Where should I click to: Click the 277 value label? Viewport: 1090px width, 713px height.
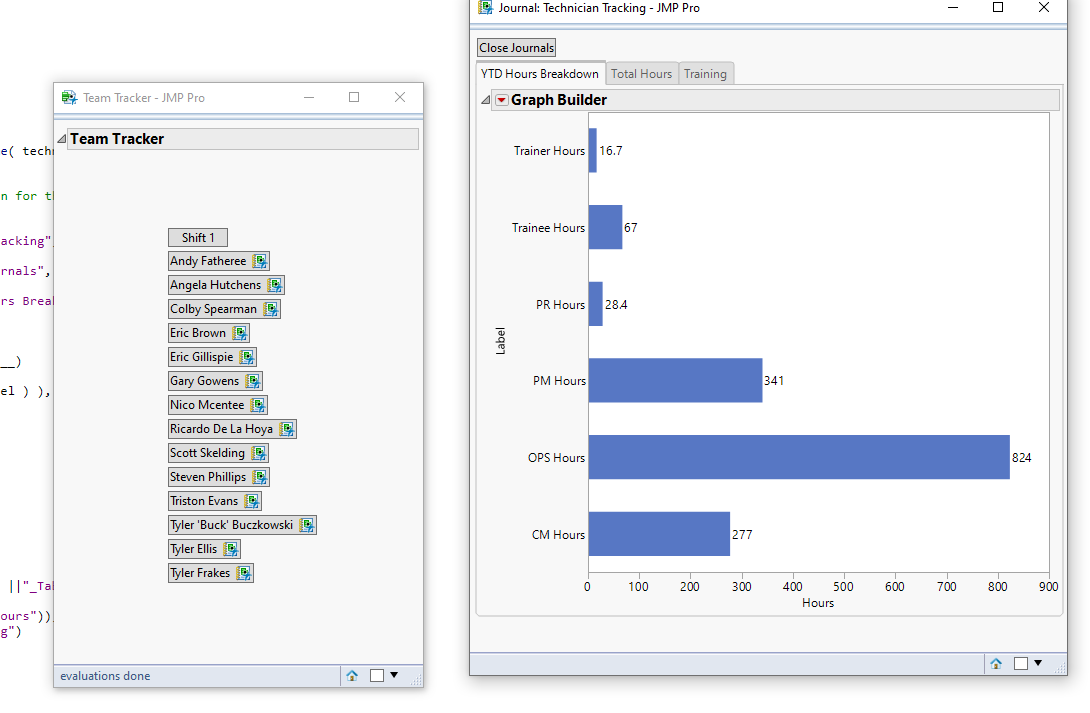(x=742, y=534)
